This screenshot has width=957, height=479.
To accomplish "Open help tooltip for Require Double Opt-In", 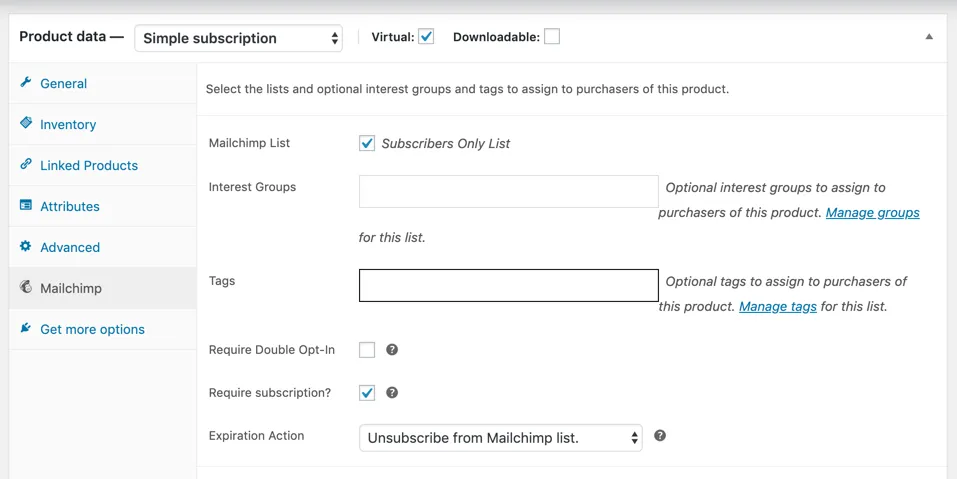I will point(392,350).
